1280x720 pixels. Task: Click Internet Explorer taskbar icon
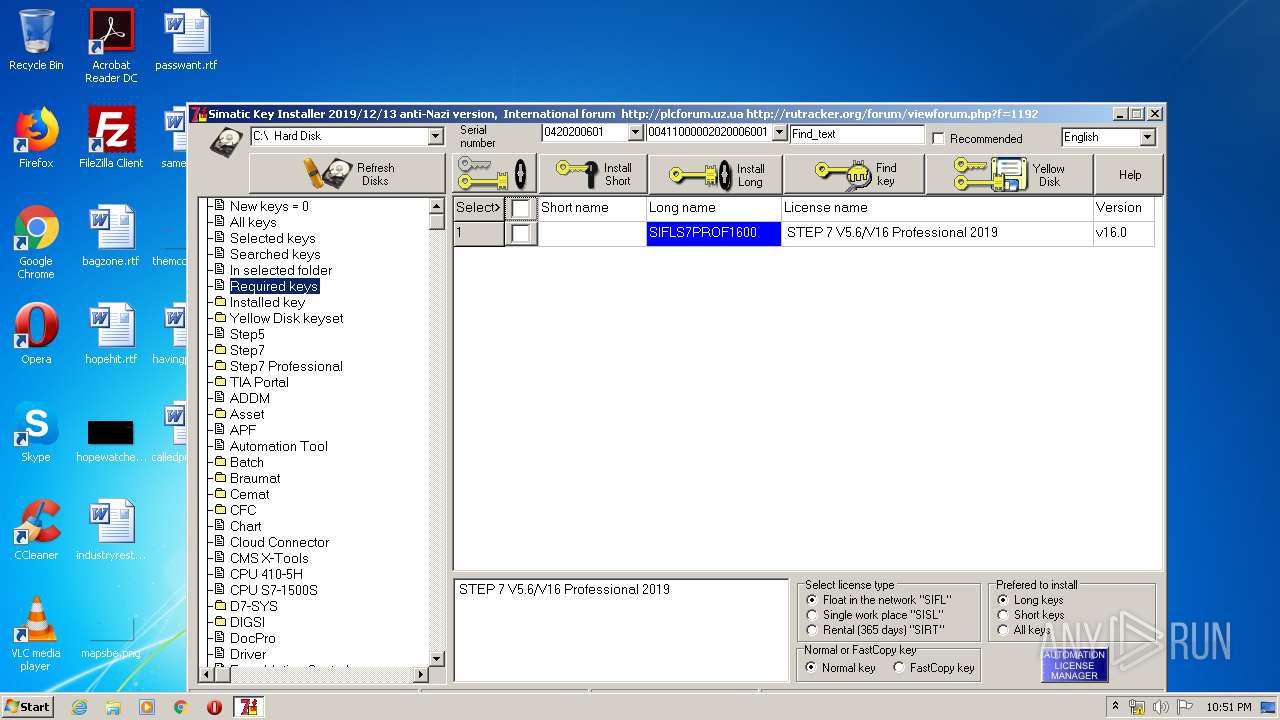tap(79, 707)
